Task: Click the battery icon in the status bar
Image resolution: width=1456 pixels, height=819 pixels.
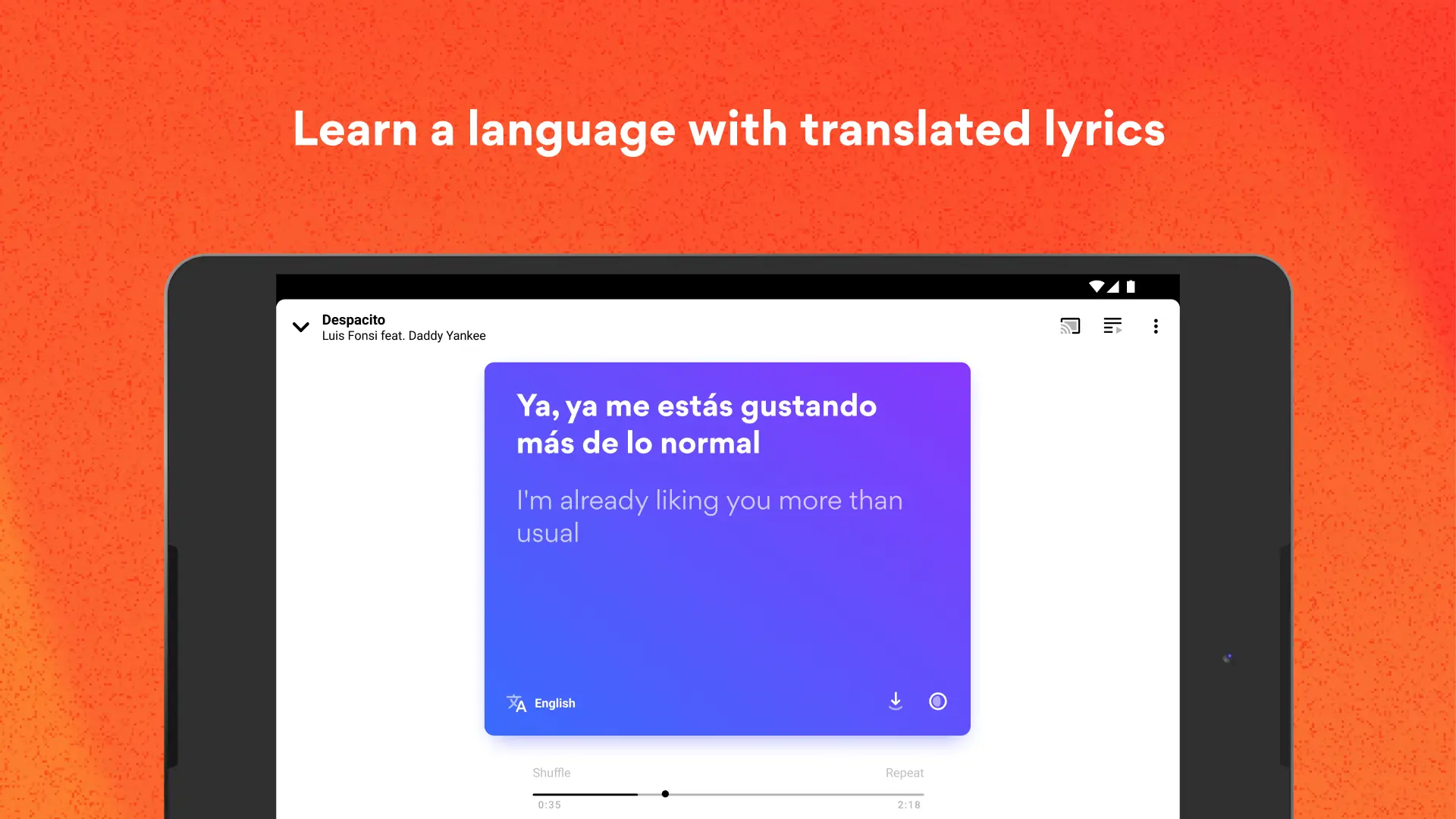Action: tap(1131, 287)
